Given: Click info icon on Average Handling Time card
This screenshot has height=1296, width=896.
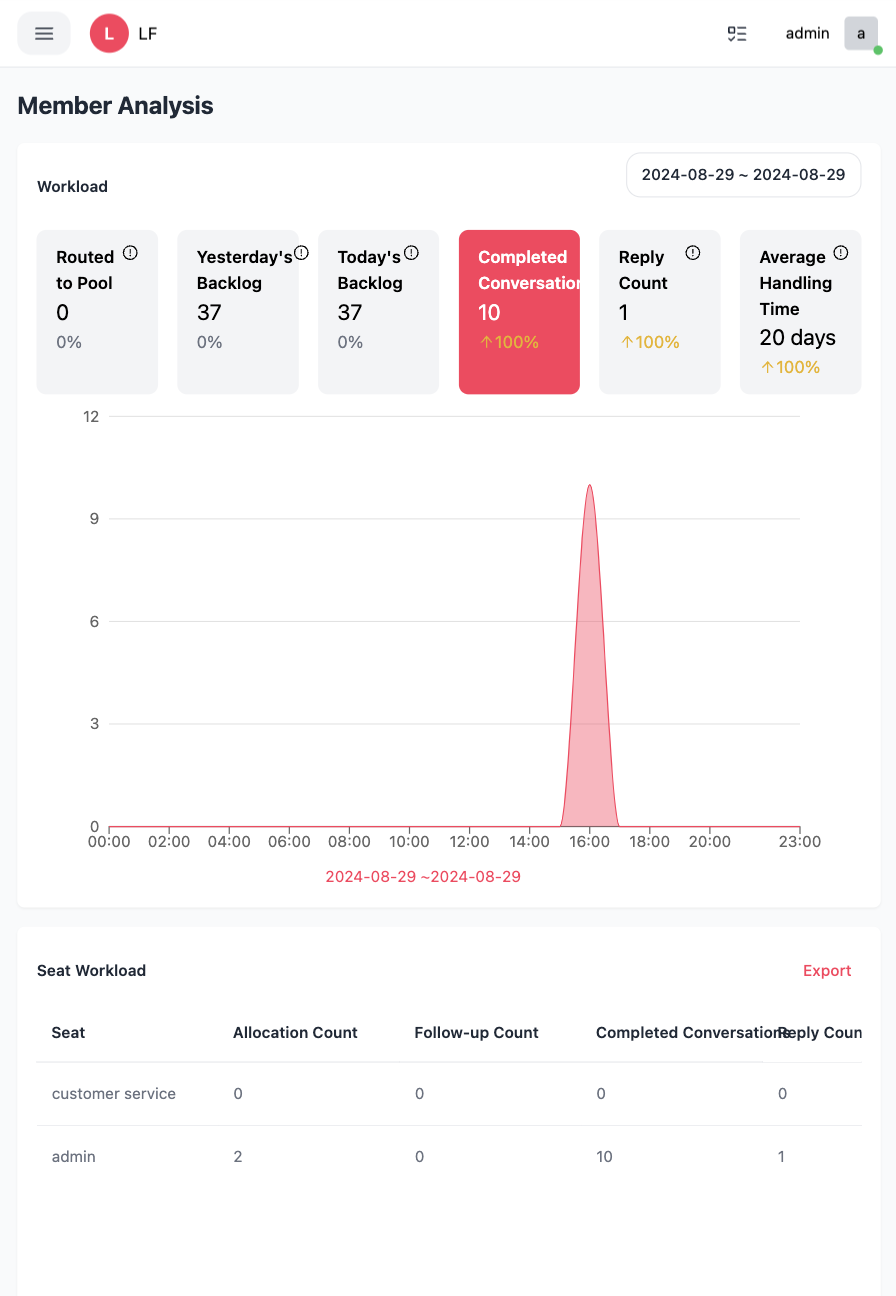Looking at the screenshot, I should tap(840, 253).
